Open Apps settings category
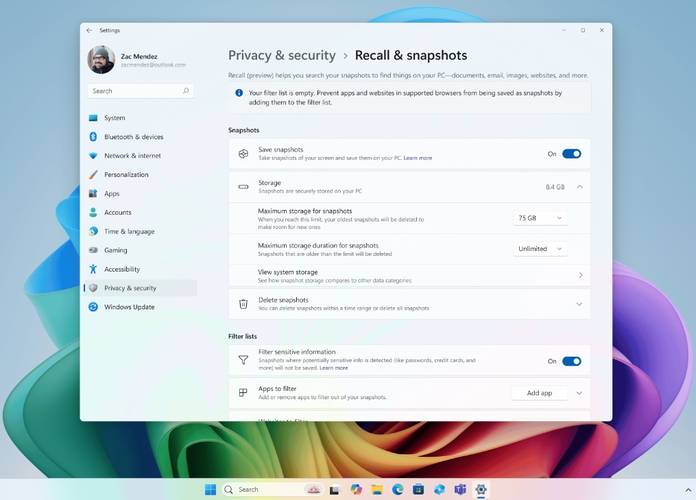This screenshot has width=696, height=500. click(x=140, y=194)
